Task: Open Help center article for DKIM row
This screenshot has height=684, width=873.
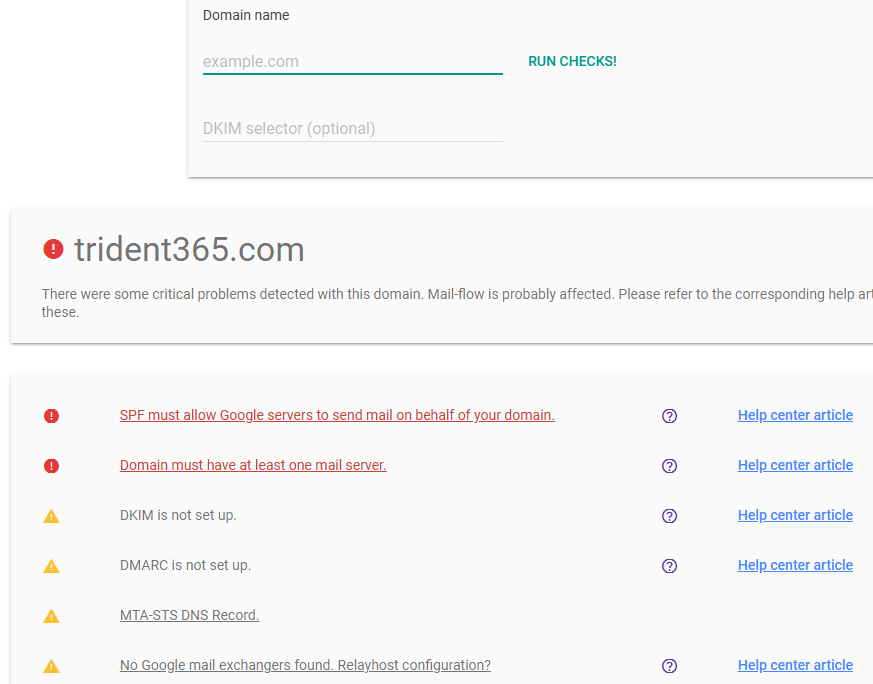Action: point(795,515)
